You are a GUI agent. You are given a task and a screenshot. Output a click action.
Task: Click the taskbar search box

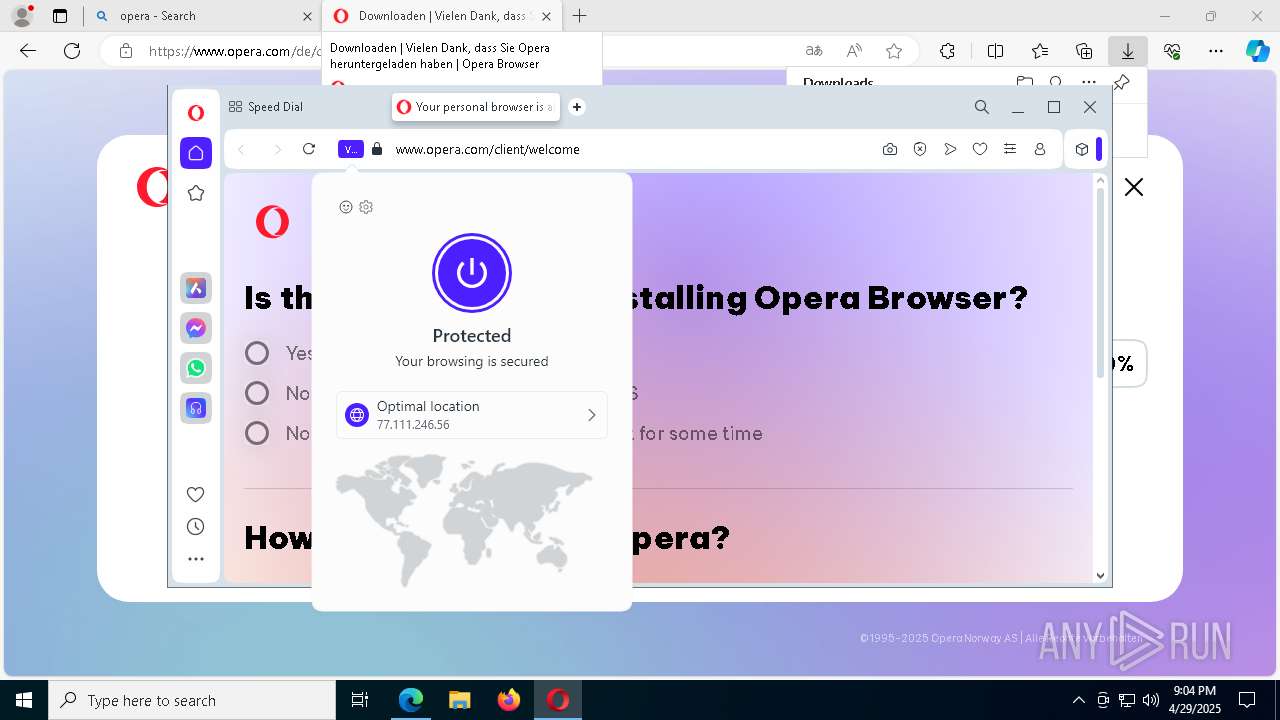[x=192, y=700]
